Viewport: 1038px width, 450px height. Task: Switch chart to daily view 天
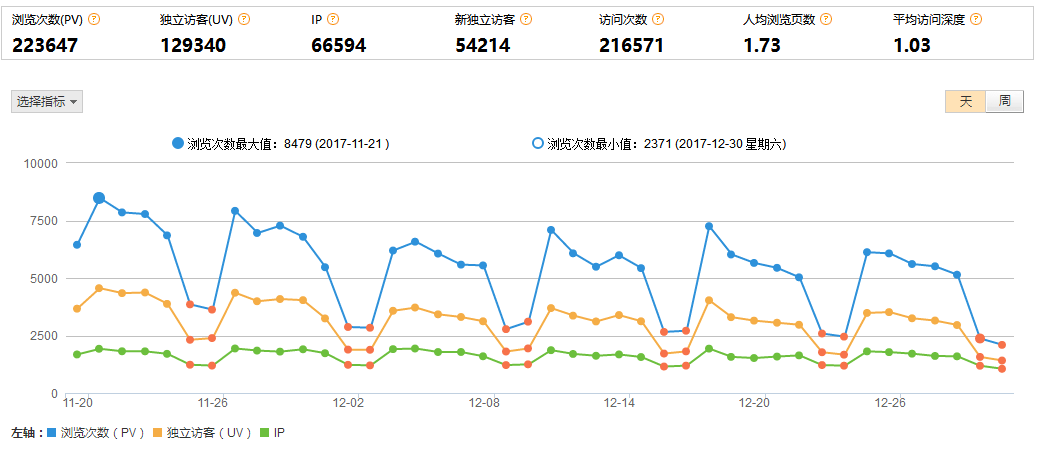tap(965, 101)
